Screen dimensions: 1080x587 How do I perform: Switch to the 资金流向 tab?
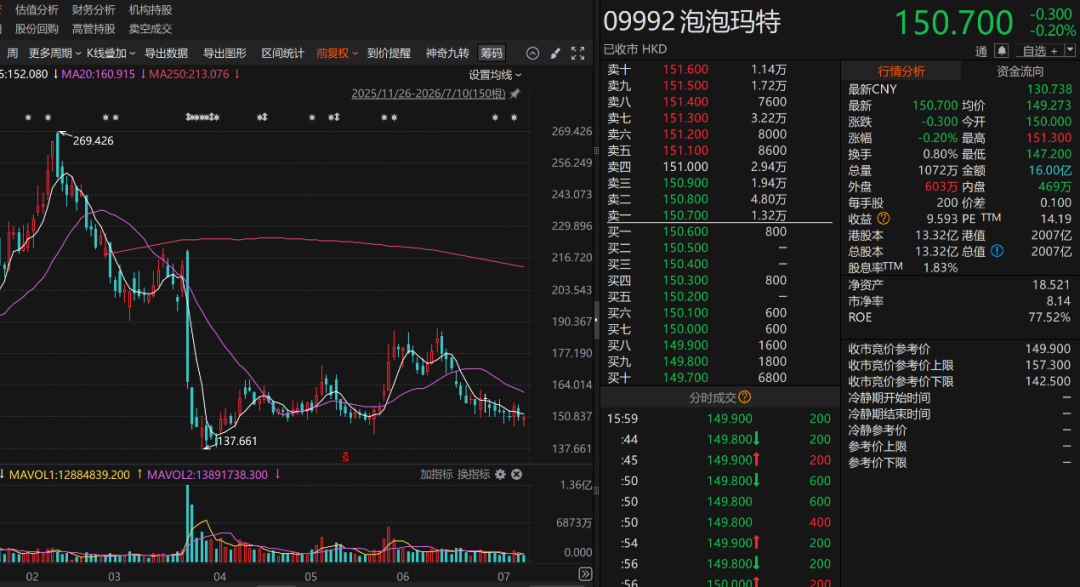tap(1020, 72)
